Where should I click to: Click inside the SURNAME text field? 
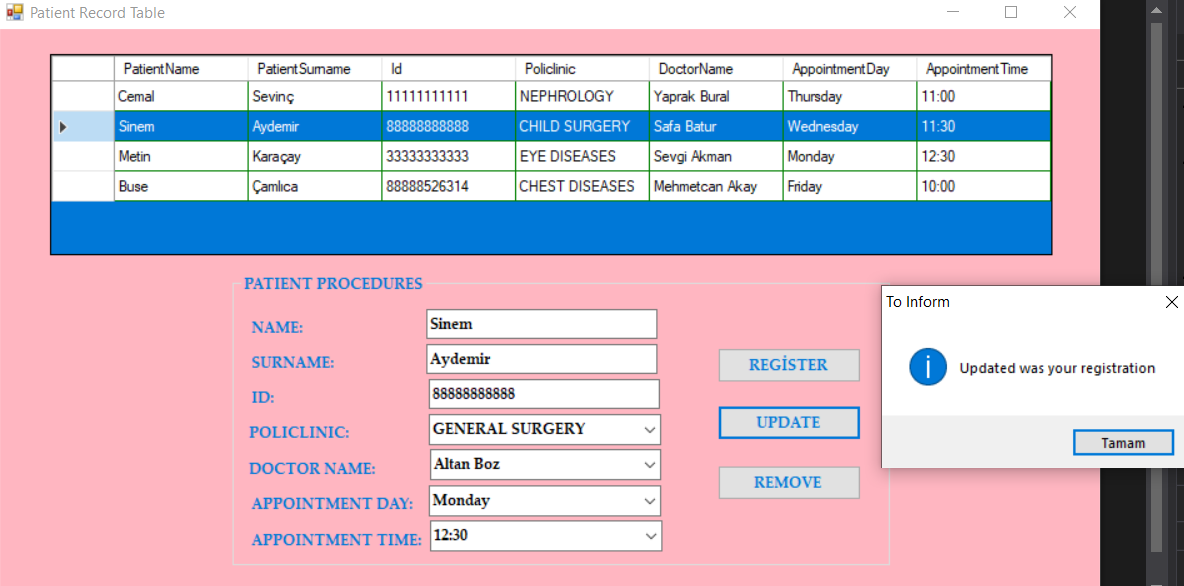tap(541, 358)
